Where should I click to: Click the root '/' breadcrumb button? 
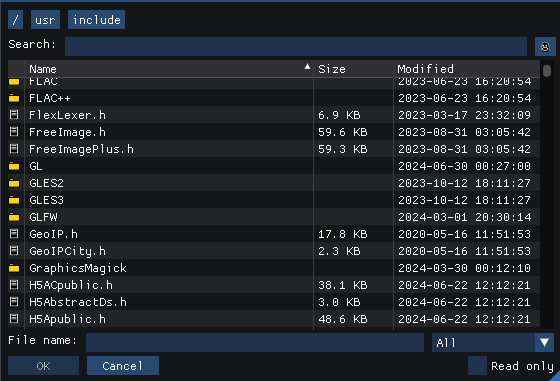click(15, 20)
